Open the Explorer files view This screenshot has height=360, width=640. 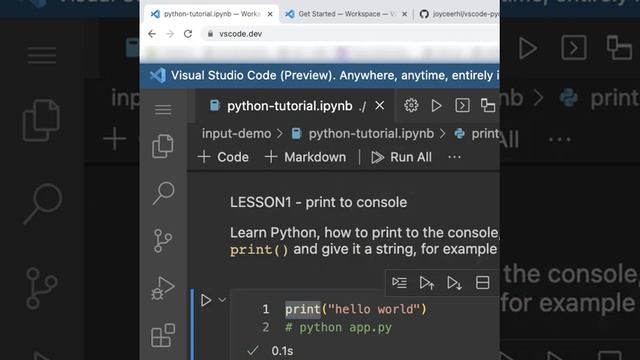pyautogui.click(x=163, y=146)
